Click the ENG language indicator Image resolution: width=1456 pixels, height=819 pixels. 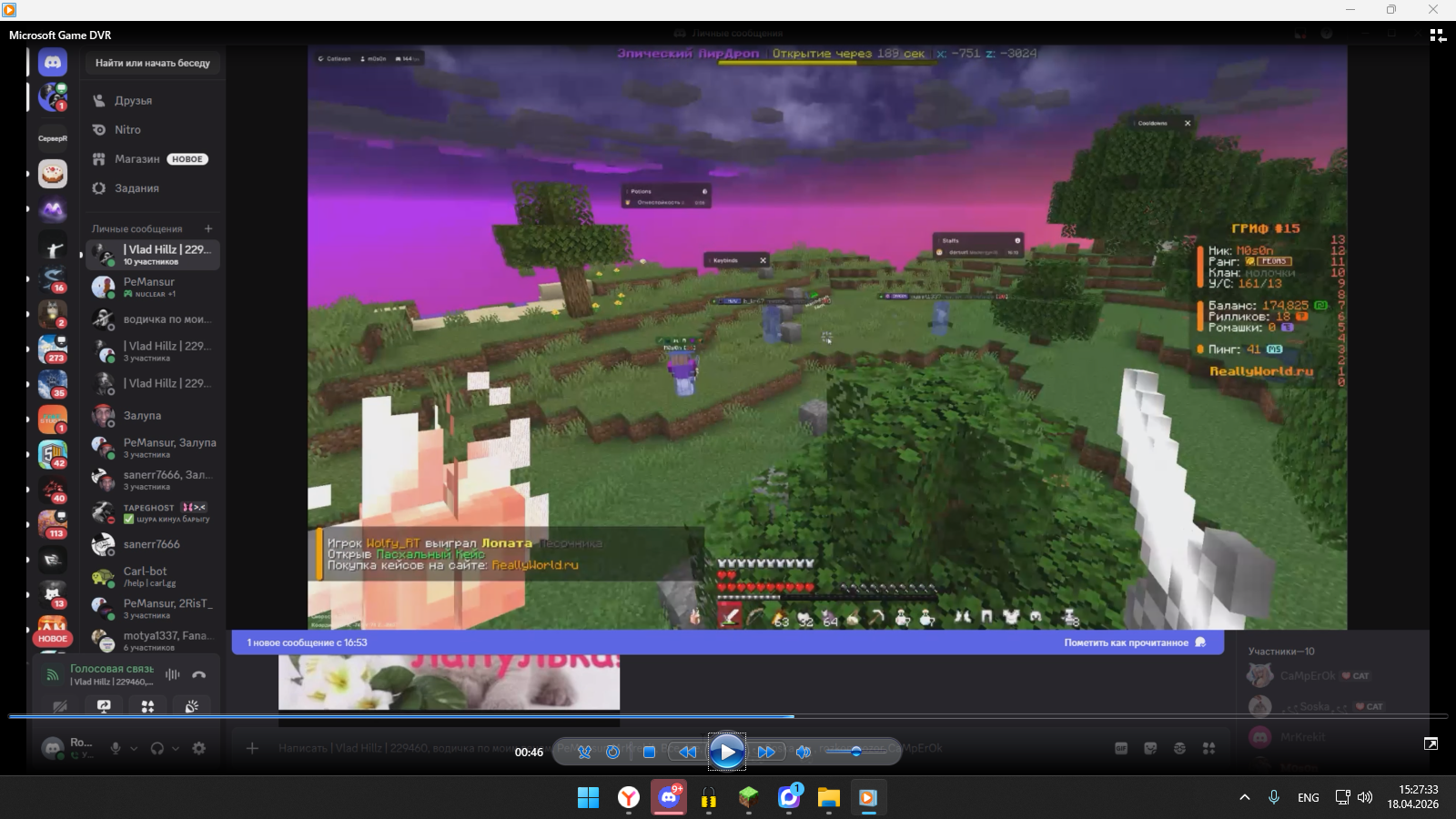[1308, 798]
